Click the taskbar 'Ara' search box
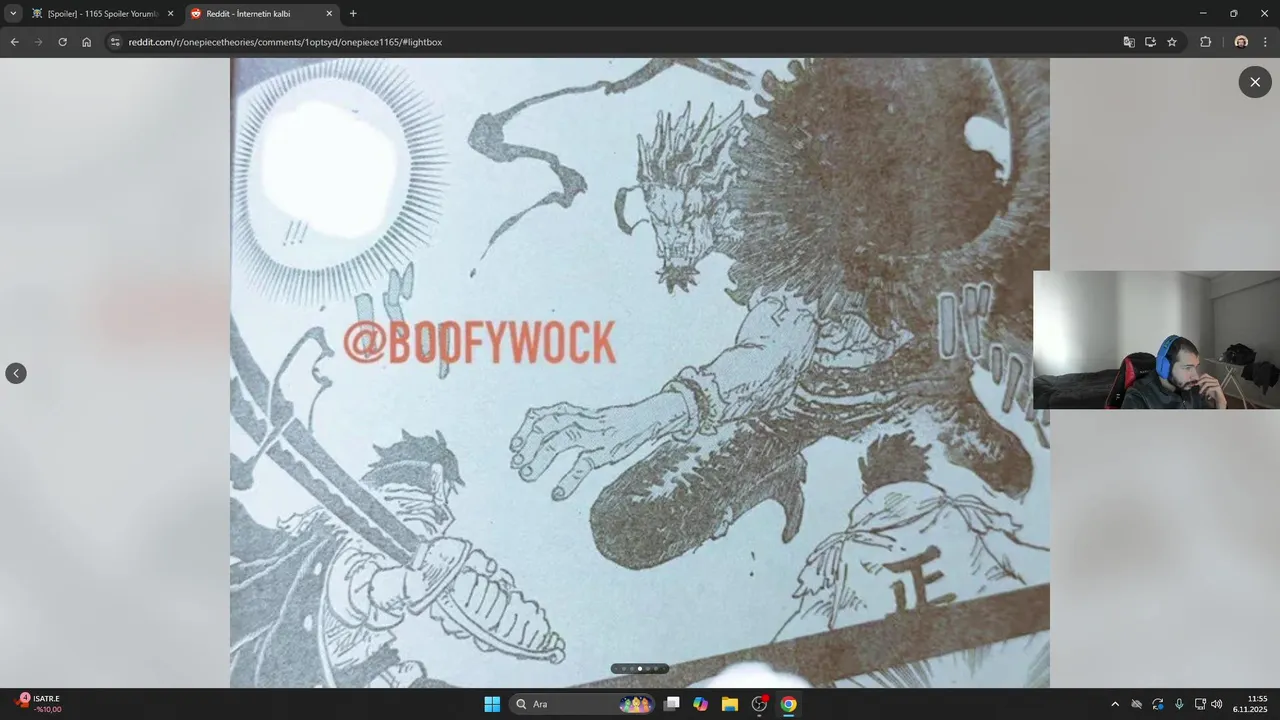The height and width of the screenshot is (720, 1280). 582,704
